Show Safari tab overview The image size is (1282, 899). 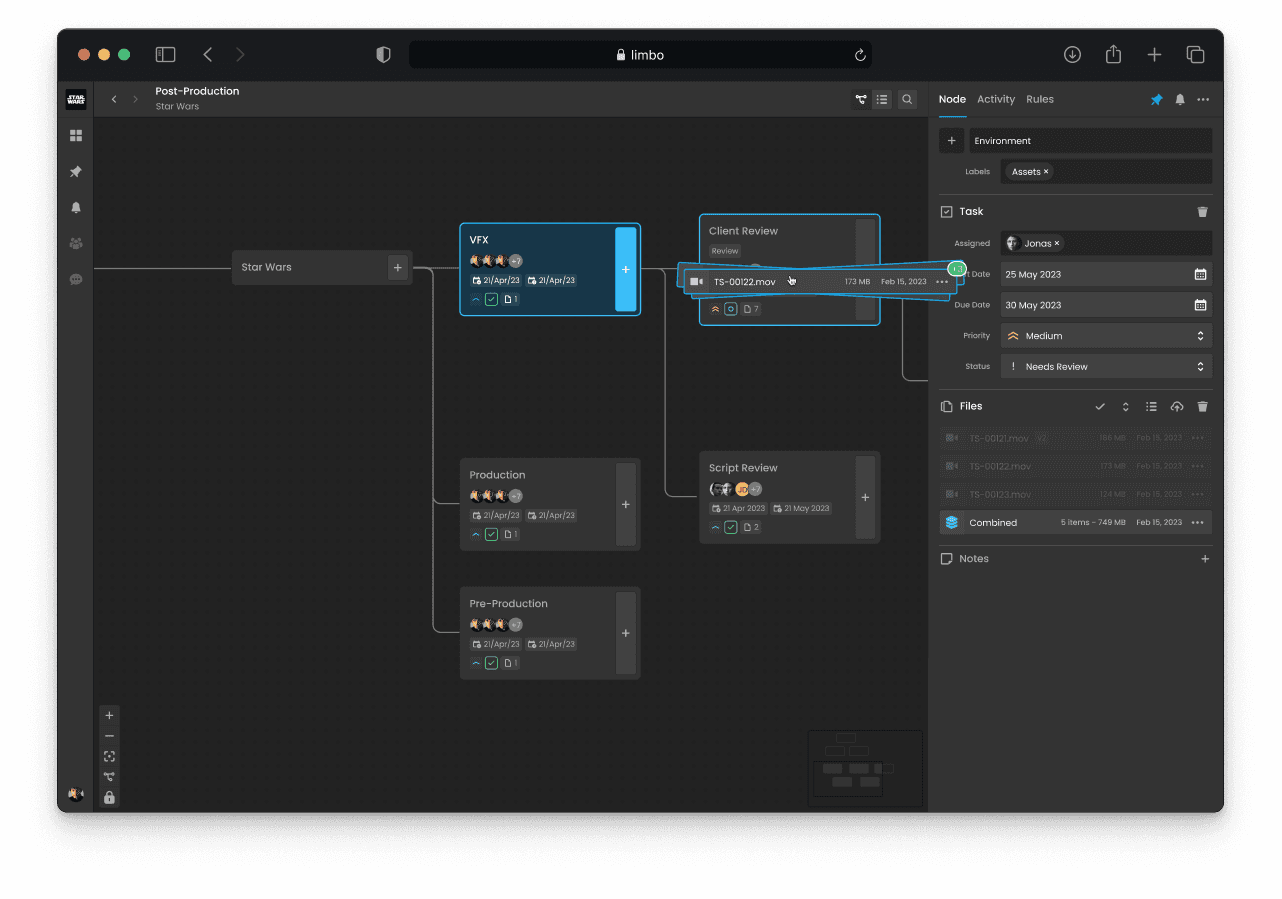coord(1195,55)
